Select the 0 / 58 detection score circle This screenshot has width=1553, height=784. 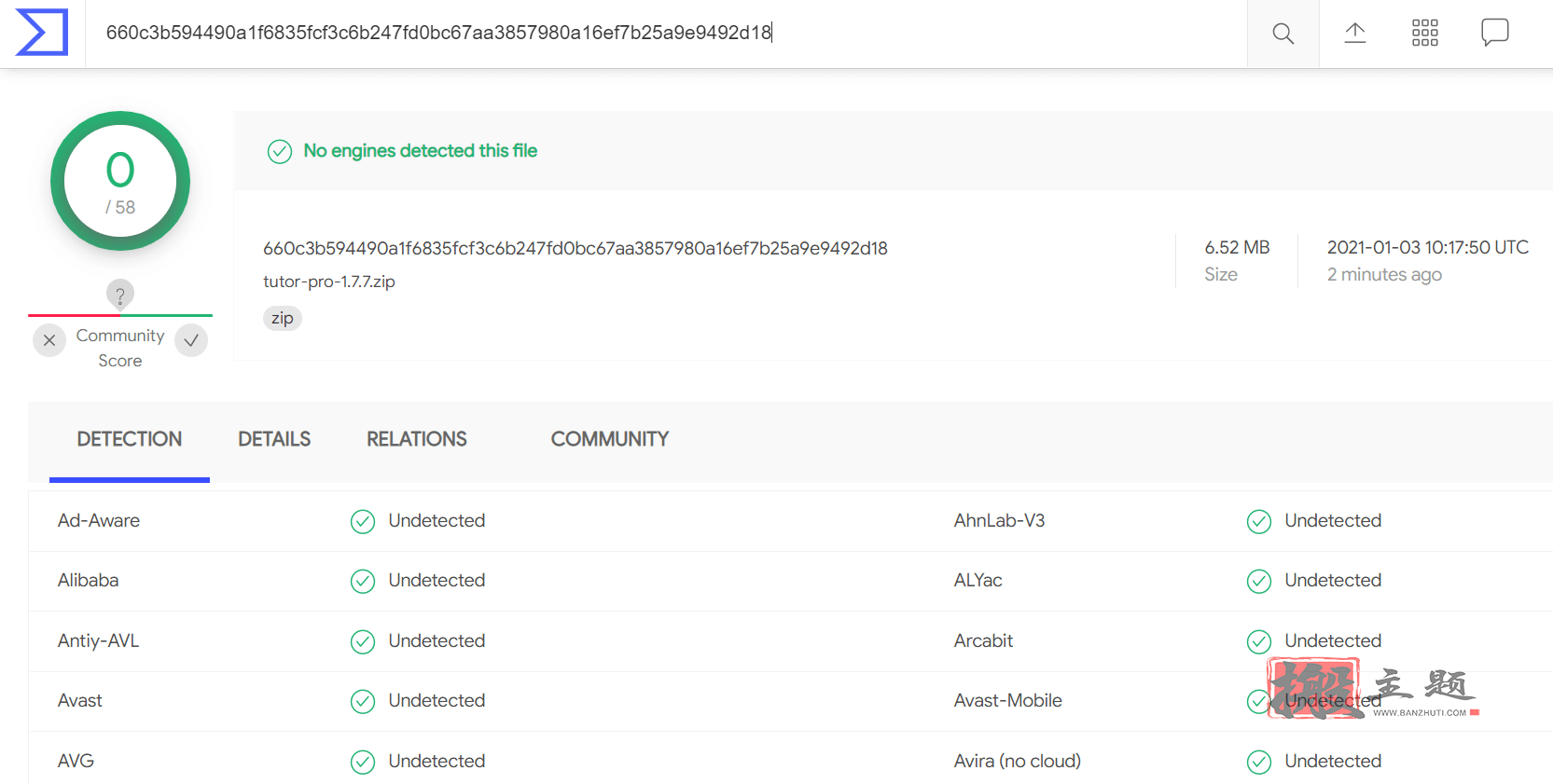[120, 181]
